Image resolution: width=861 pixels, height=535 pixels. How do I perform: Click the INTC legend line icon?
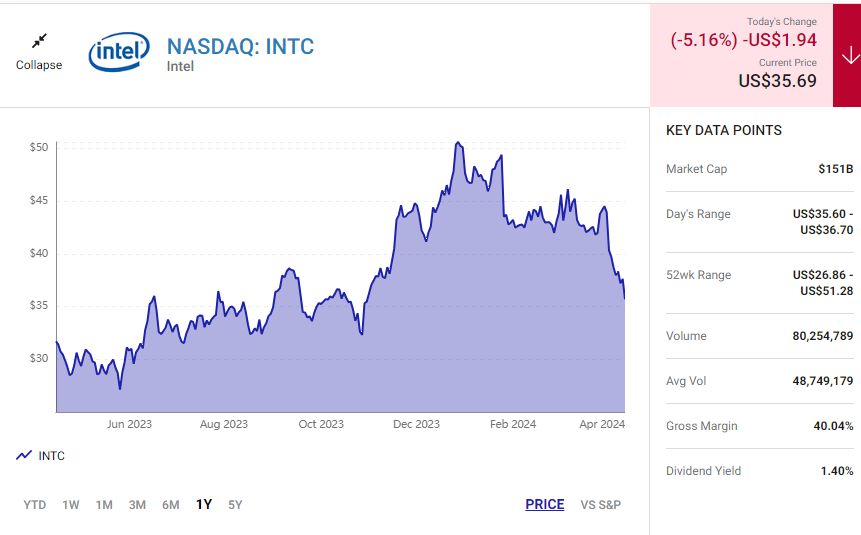[x=24, y=455]
